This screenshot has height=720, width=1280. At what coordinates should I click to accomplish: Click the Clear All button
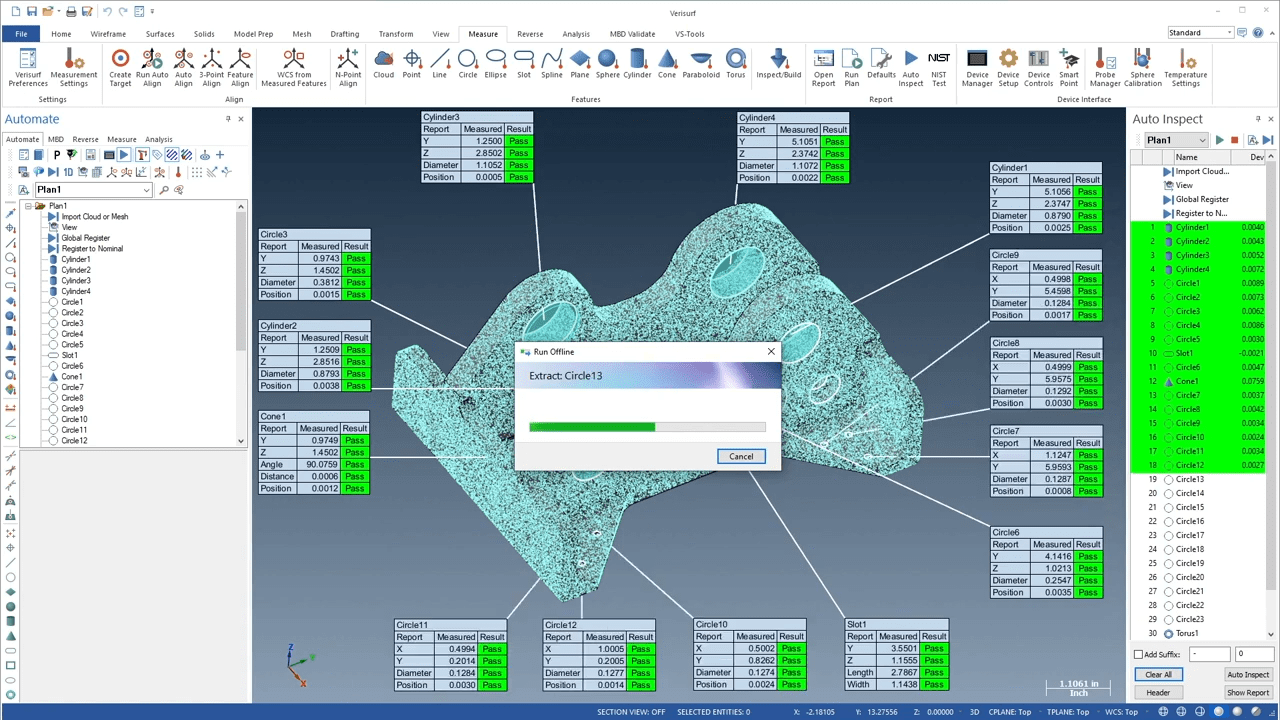1158,675
